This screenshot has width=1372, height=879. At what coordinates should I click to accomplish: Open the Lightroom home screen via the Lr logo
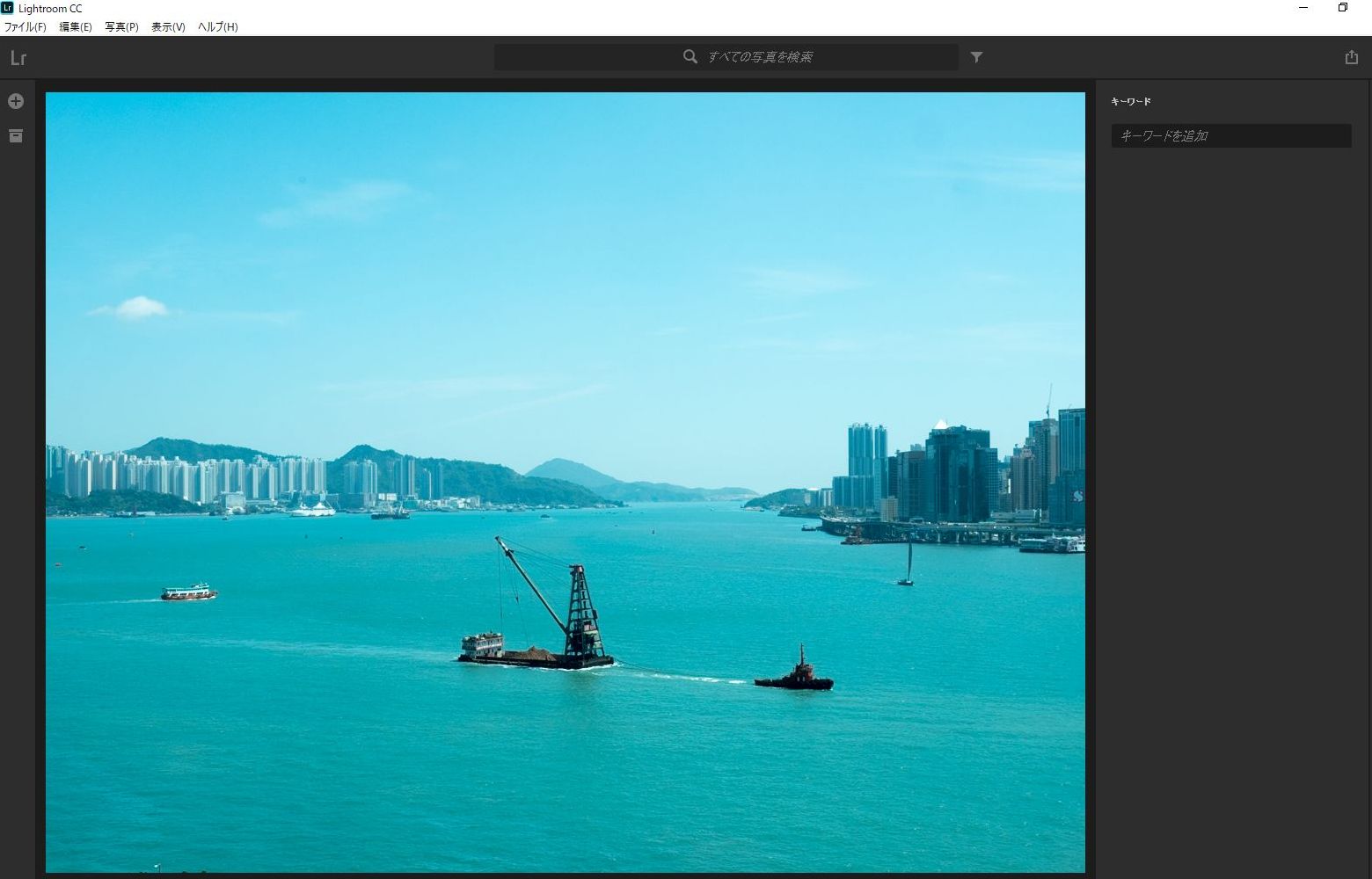pos(18,58)
